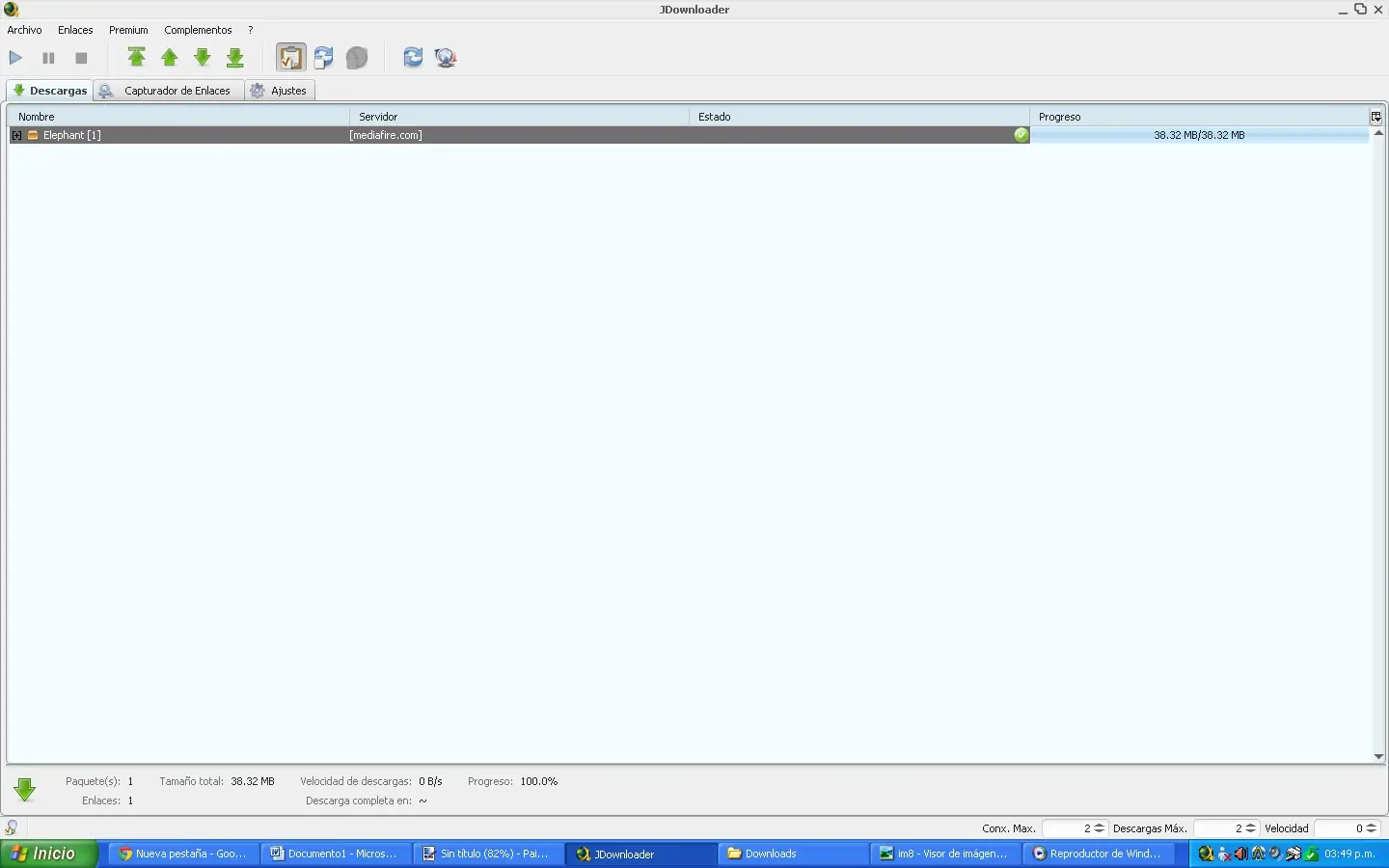The image size is (1389, 868).
Task: Switch to the Descargas tab
Action: point(50,91)
